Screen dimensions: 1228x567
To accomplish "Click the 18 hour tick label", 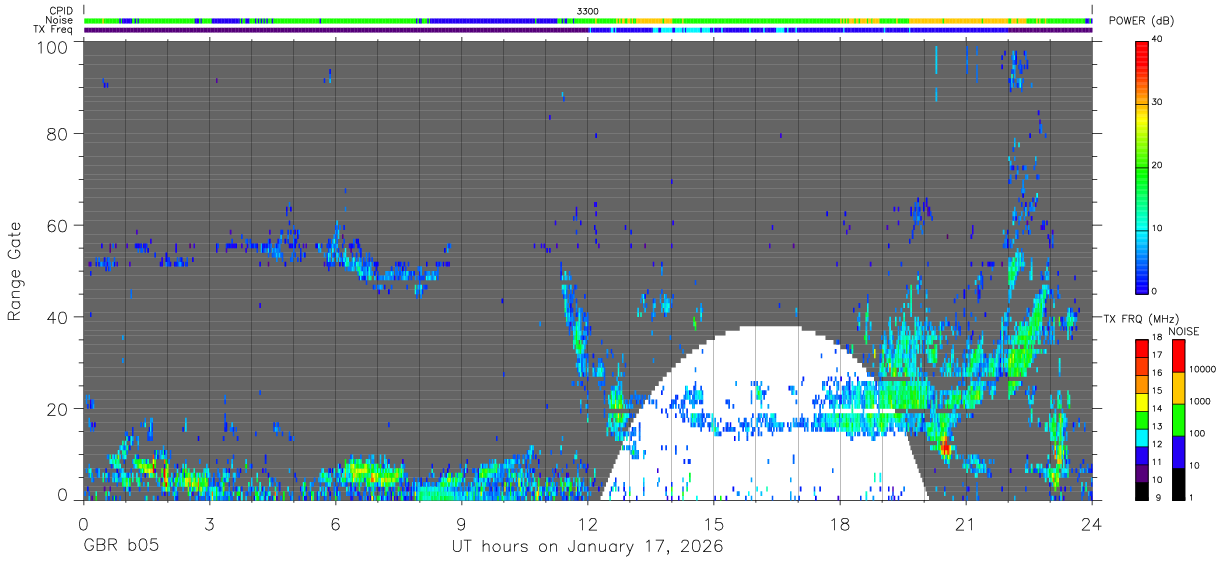I will click(839, 524).
